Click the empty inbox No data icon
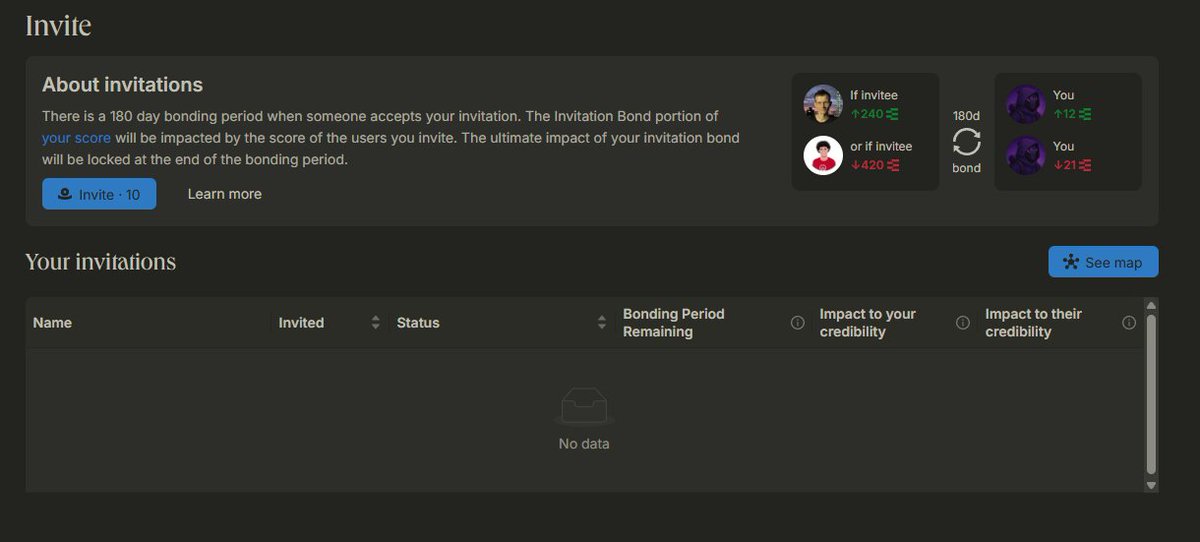This screenshot has width=1200, height=542. click(x=584, y=408)
